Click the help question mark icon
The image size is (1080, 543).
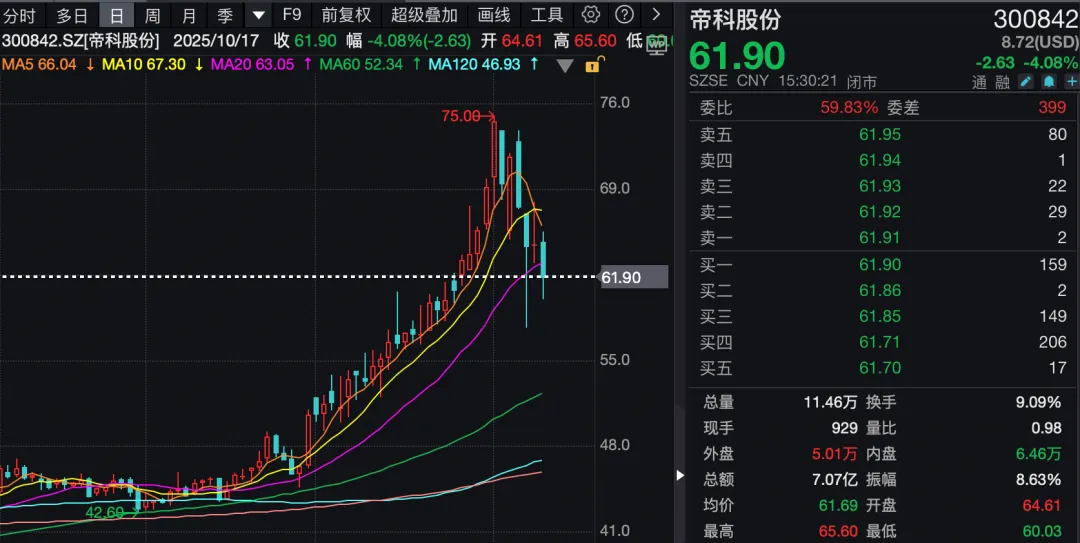(624, 15)
